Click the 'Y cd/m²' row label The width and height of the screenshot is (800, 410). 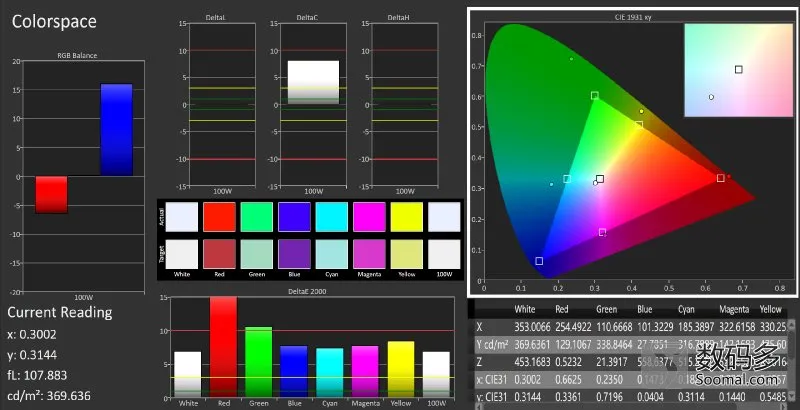[492, 345]
